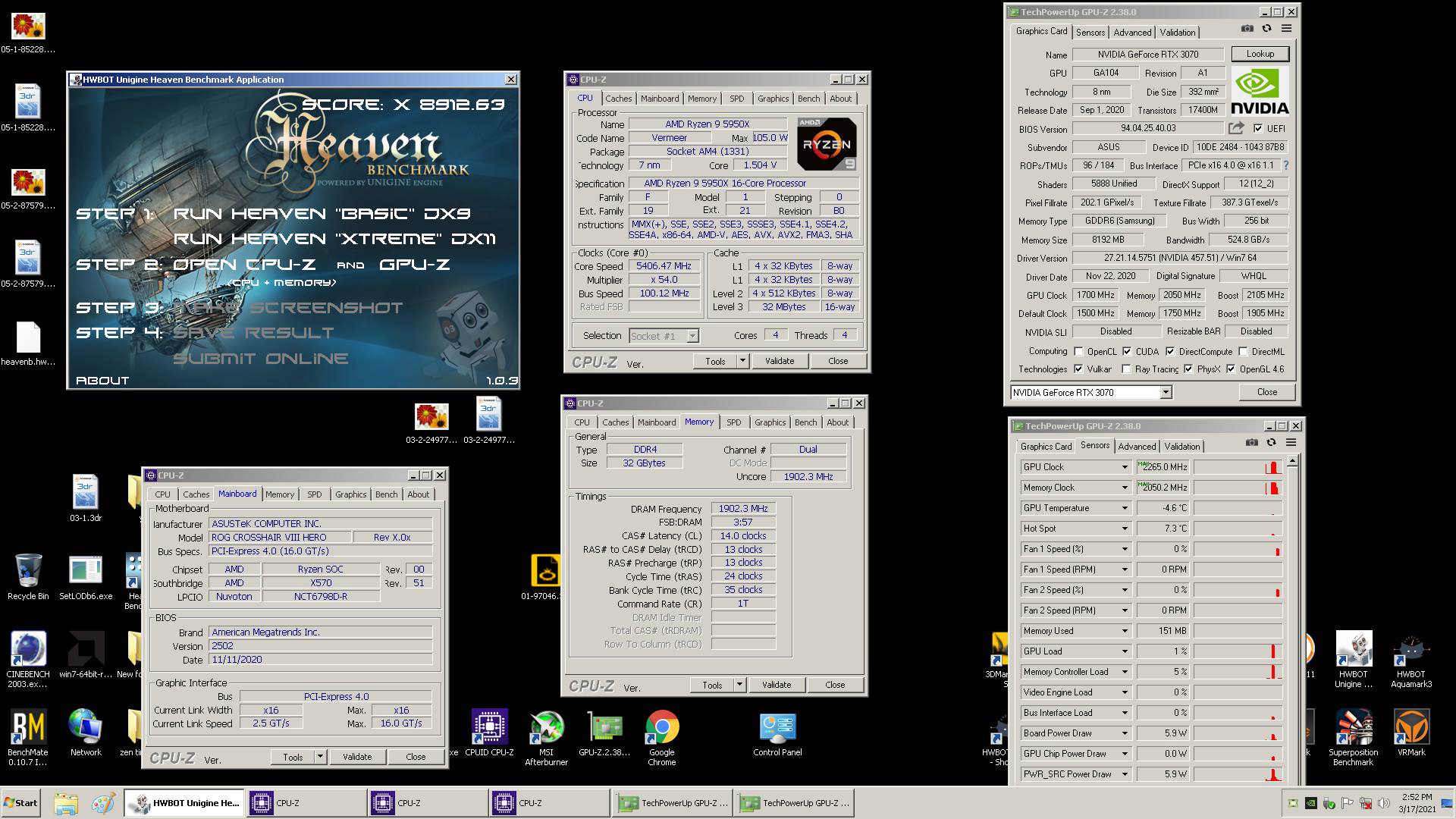This screenshot has width=1456, height=819.
Task: Open HWBOT Aquamark3 desktop shortcut
Action: click(x=1411, y=659)
